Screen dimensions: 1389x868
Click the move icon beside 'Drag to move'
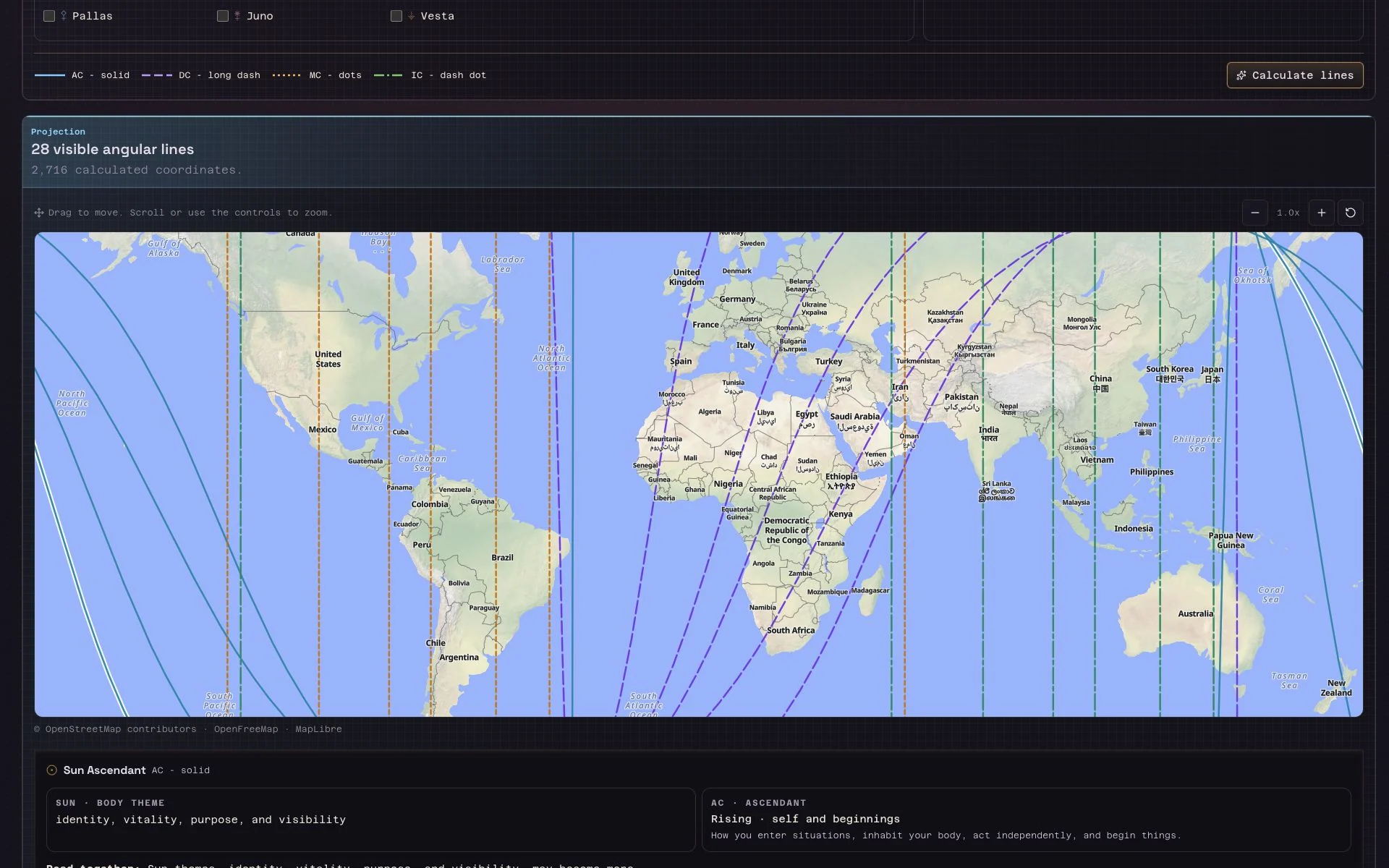(39, 213)
